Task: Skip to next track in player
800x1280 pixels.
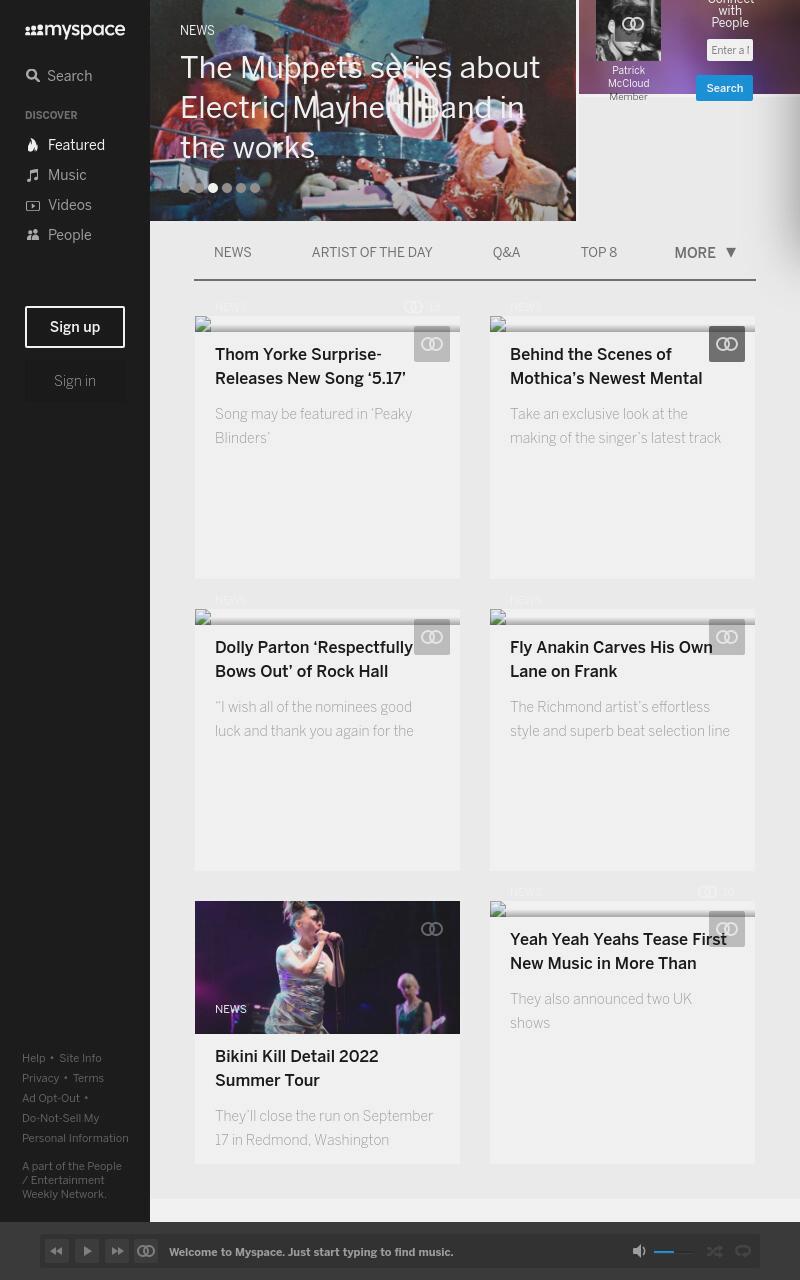Action: click(117, 1251)
